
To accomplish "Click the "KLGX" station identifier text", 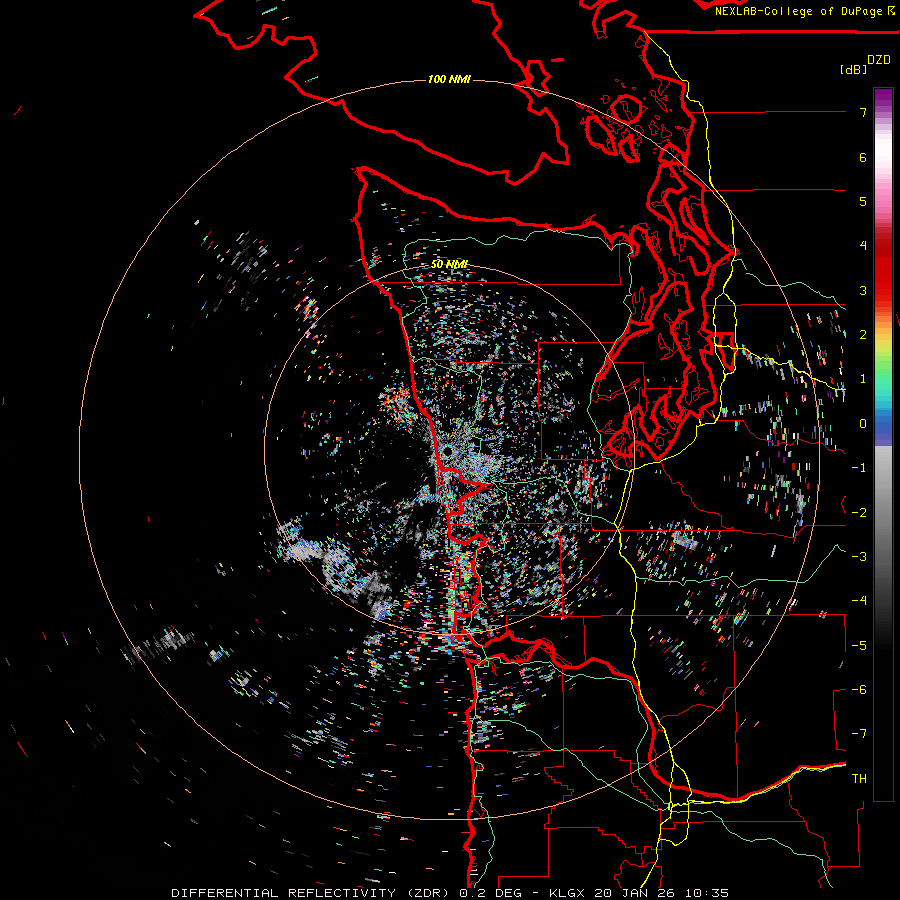I will tap(568, 893).
